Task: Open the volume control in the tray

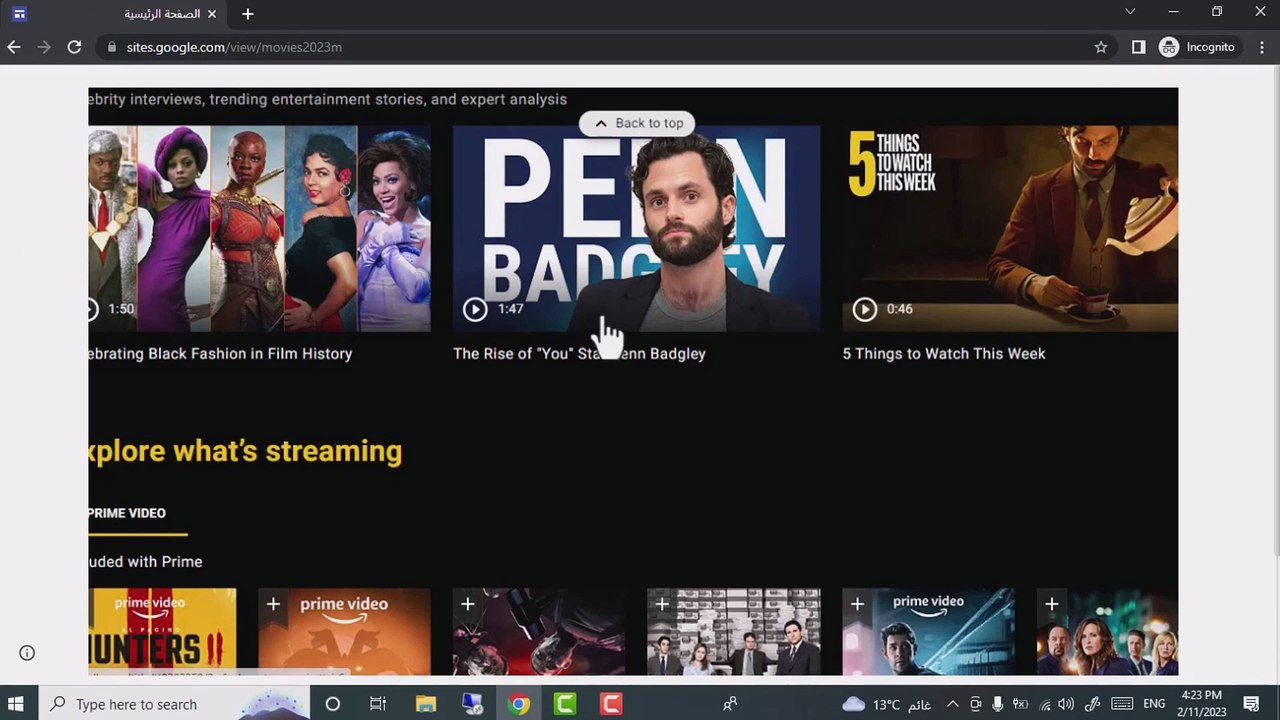Action: pyautogui.click(x=1067, y=704)
